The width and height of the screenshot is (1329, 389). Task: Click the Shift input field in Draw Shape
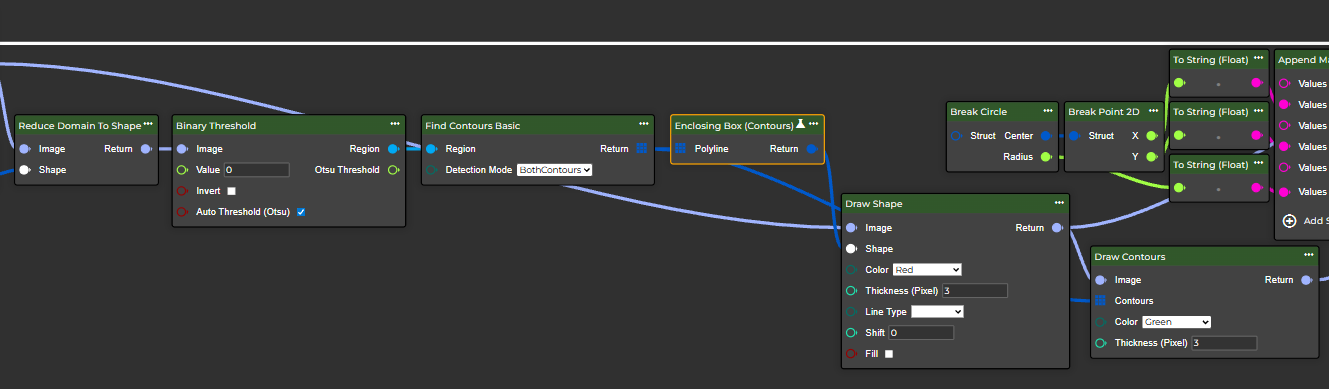point(921,333)
